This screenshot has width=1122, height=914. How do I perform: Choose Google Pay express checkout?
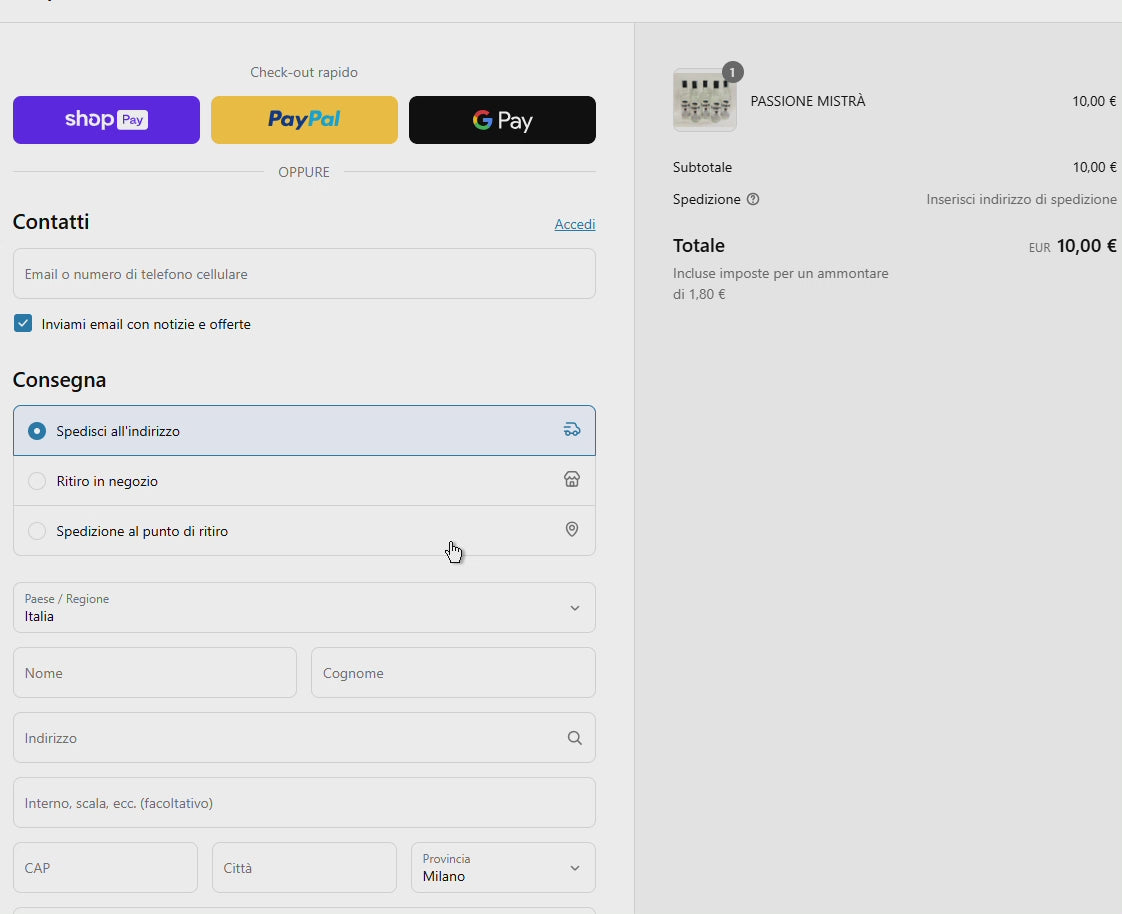[x=502, y=120]
